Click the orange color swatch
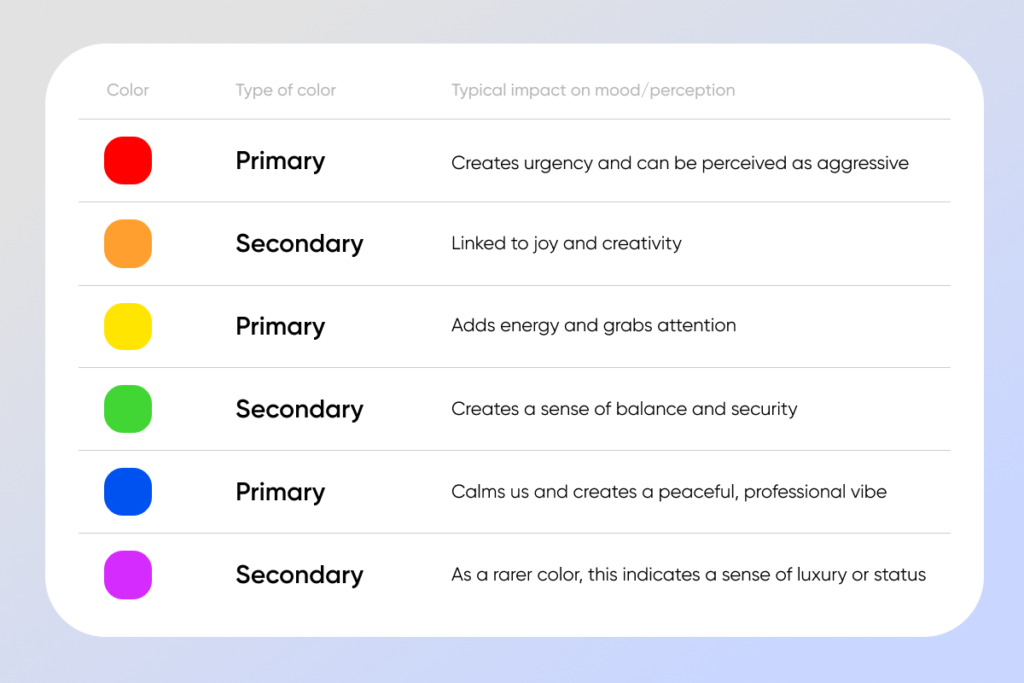This screenshot has width=1024, height=683. [128, 244]
